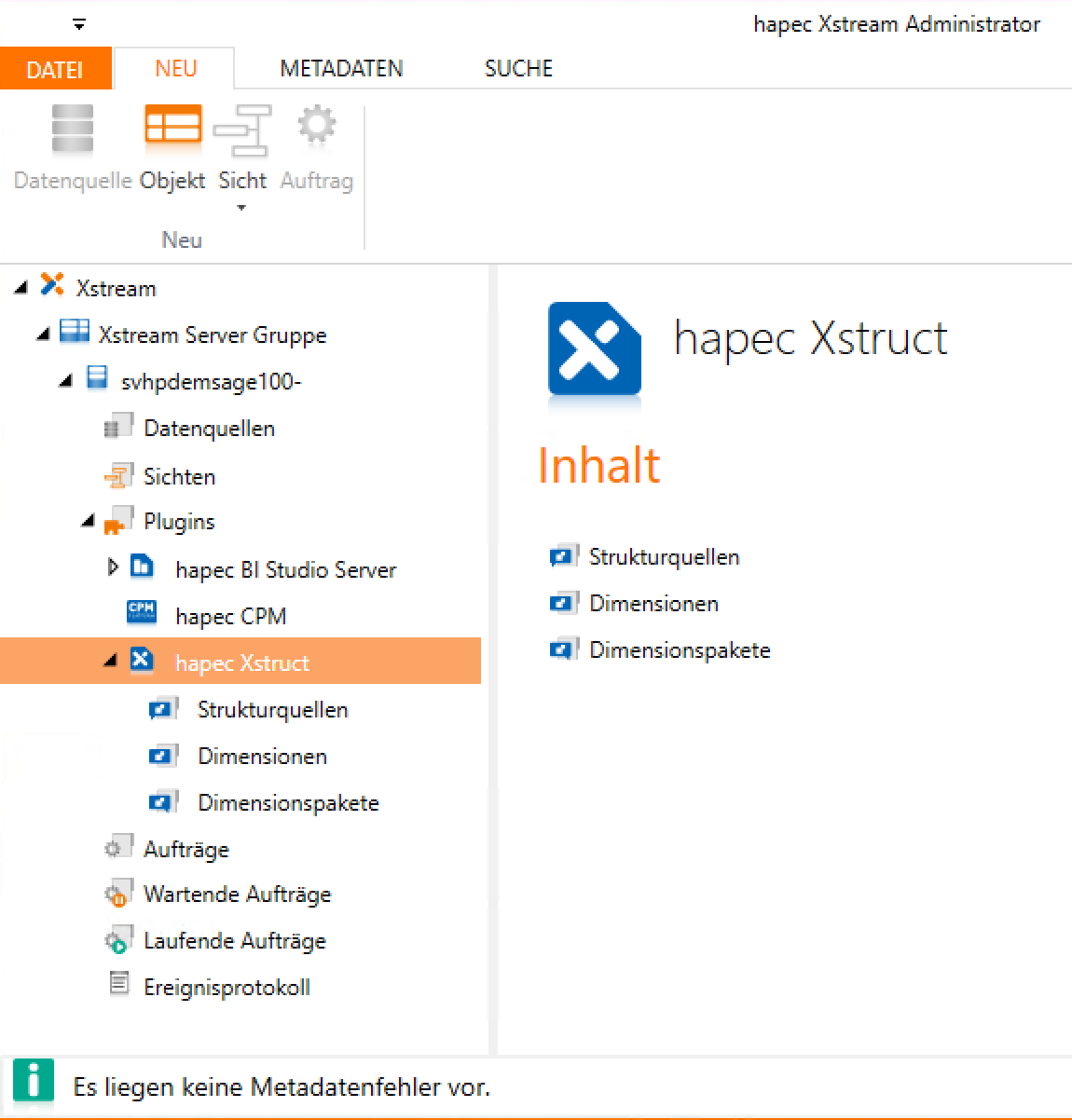Click the Datenquelle database icon

72,128
